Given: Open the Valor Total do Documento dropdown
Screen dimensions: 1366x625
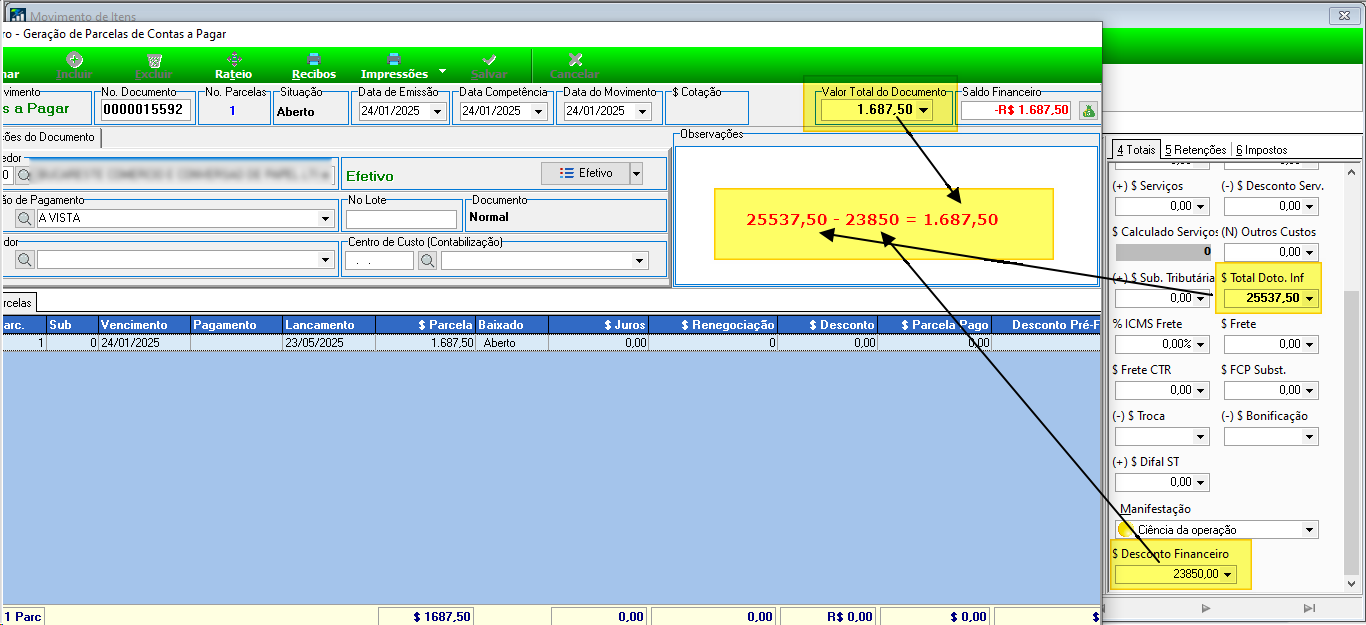Looking at the screenshot, I should tap(924, 110).
